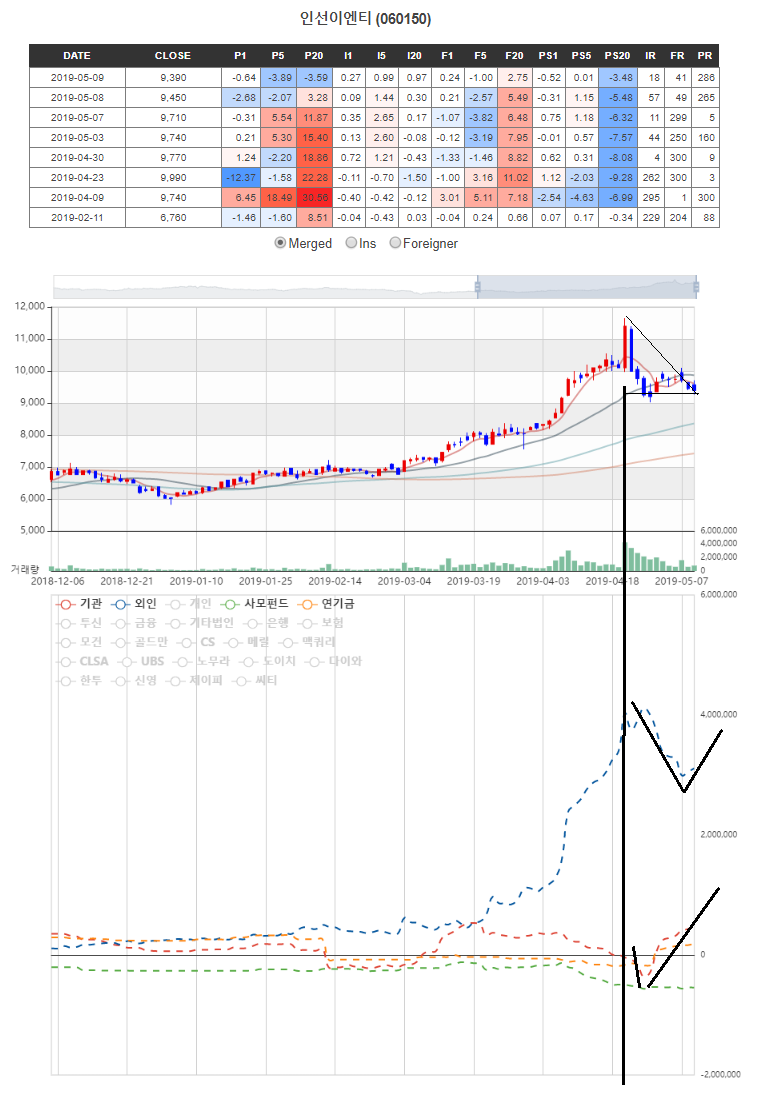The height and width of the screenshot is (1106, 763).
Task: Toggle the 외인 legend series
Action: click(x=134, y=604)
